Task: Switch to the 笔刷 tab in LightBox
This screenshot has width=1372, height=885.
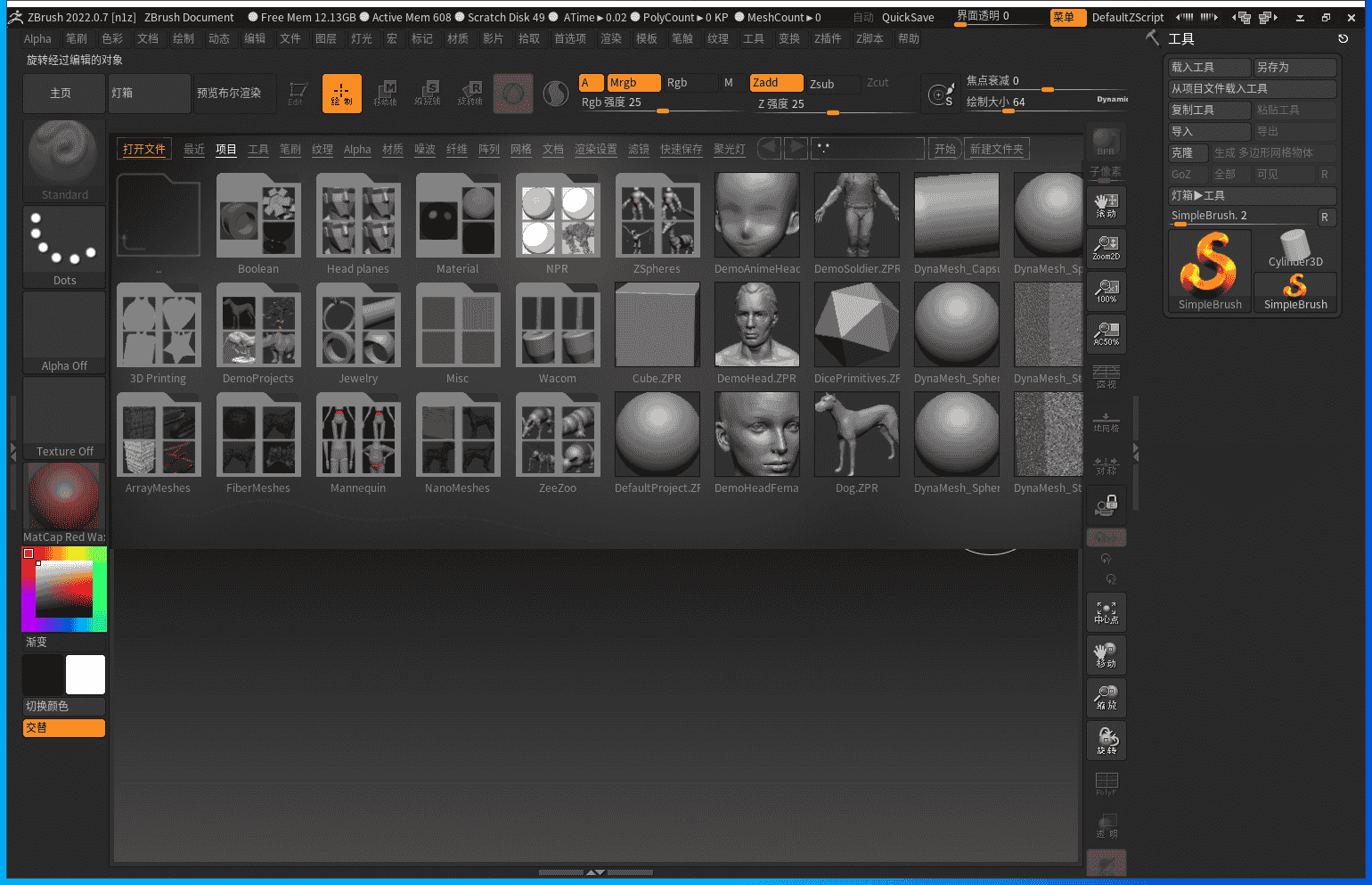Action: click(290, 149)
